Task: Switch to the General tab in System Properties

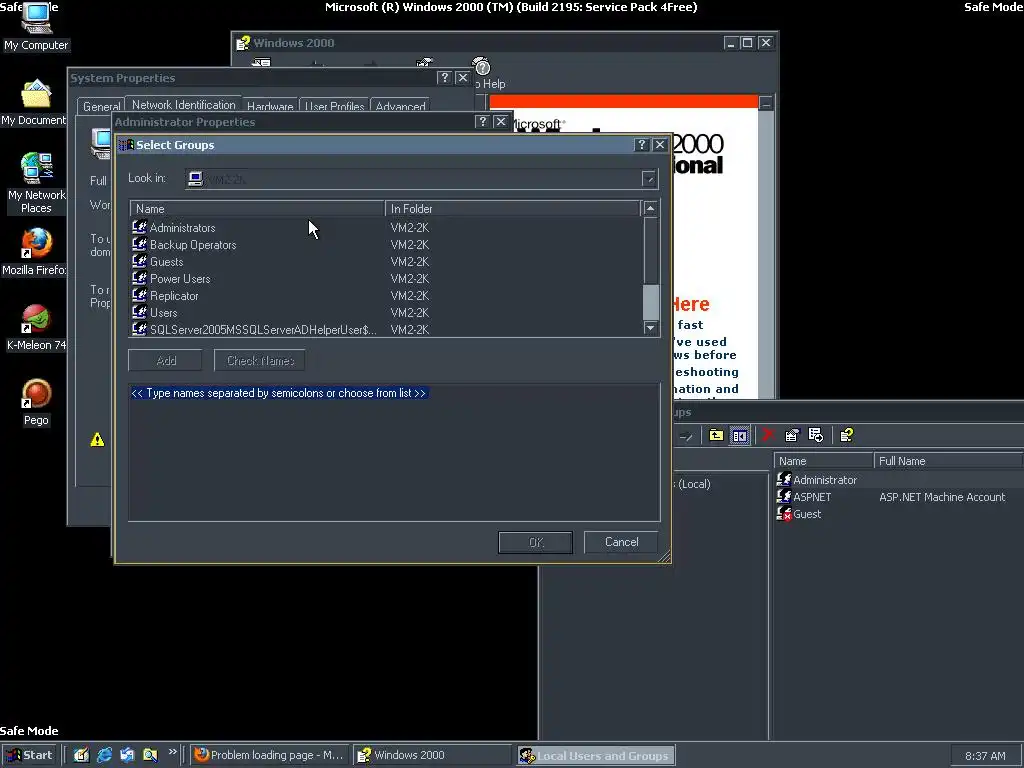Action: click(101, 106)
